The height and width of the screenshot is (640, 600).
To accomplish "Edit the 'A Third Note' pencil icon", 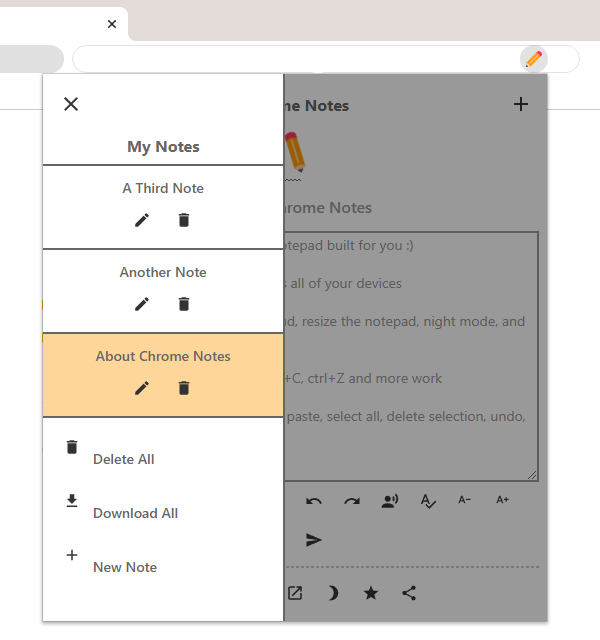I will tap(142, 220).
